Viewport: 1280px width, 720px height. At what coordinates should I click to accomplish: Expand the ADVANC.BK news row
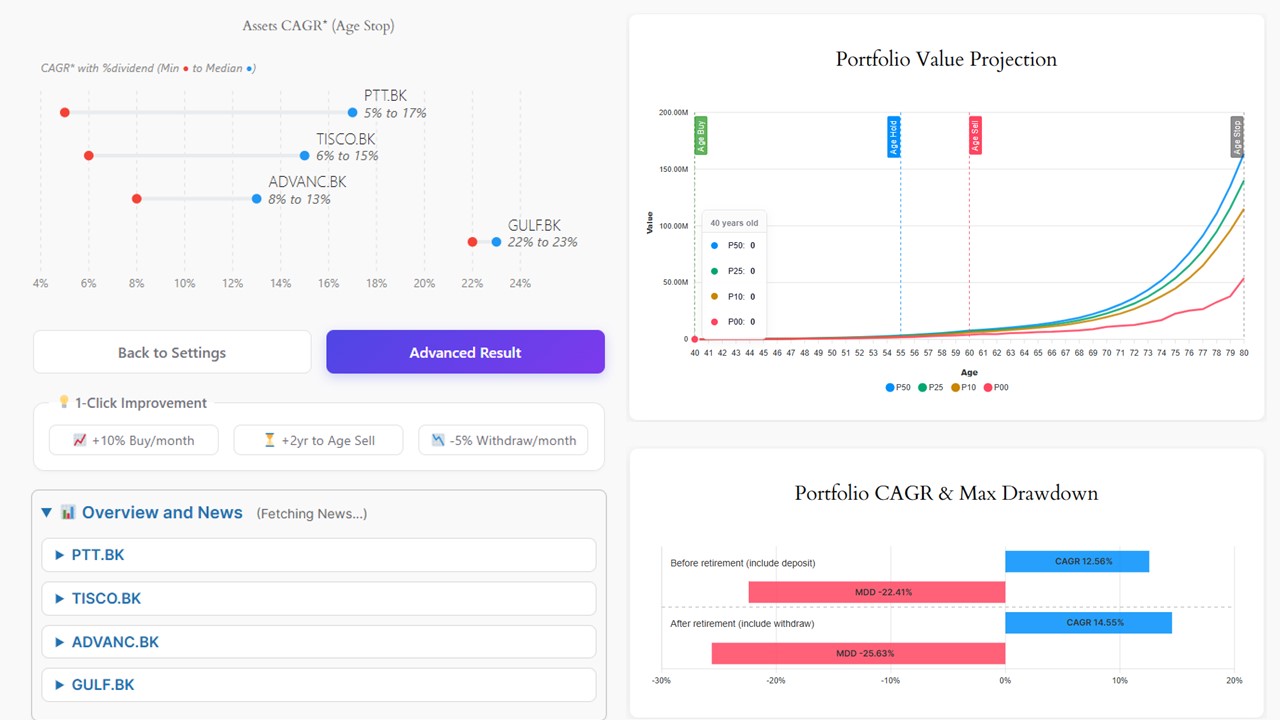coord(319,642)
